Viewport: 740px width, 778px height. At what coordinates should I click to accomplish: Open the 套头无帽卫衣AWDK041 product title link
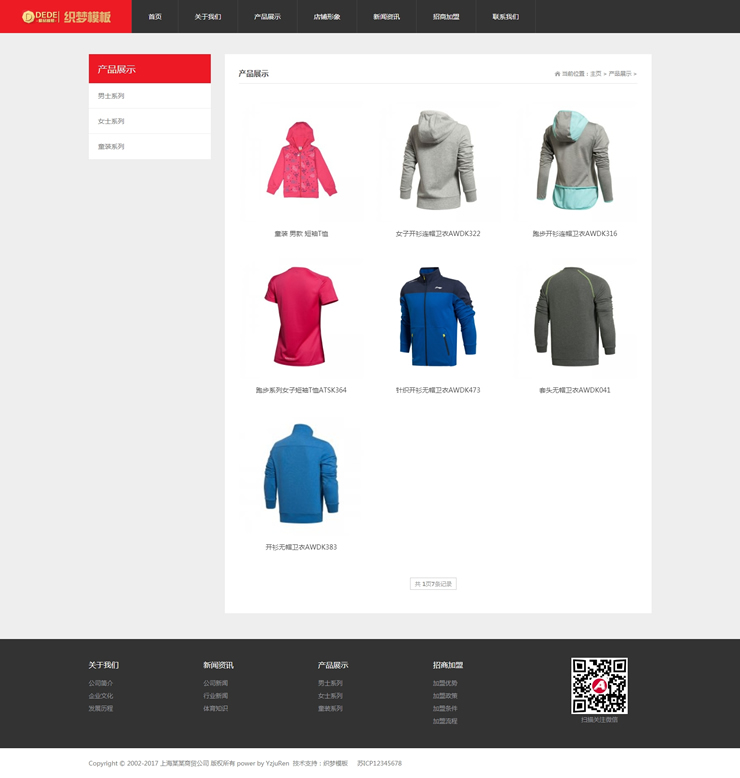(574, 390)
